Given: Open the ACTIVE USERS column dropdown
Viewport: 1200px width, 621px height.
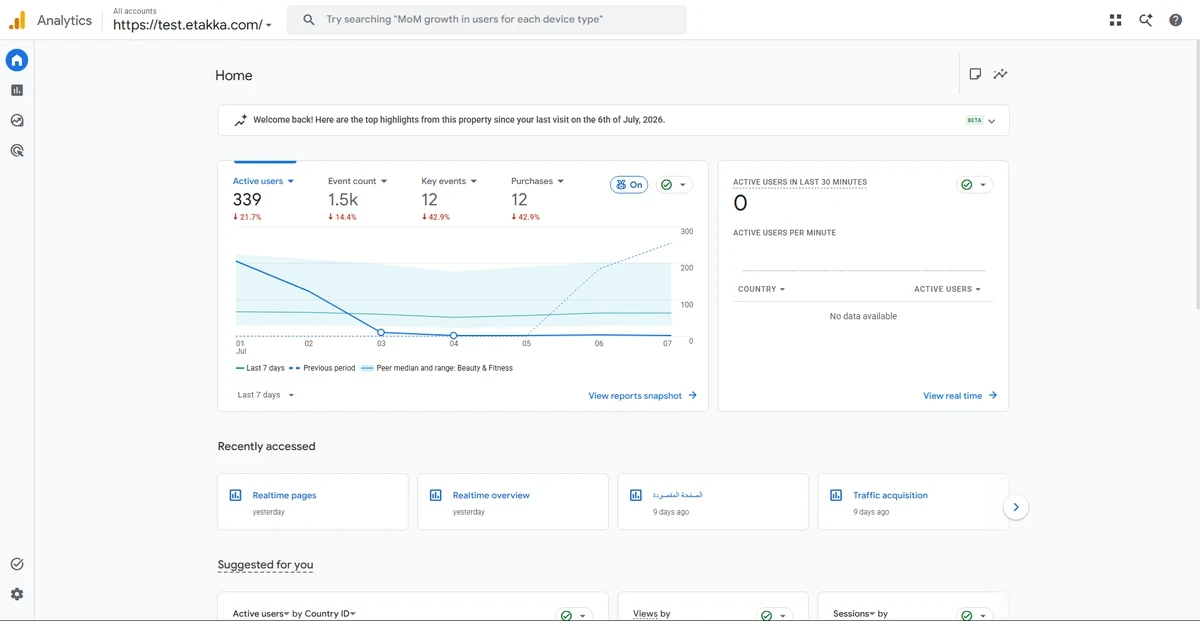Looking at the screenshot, I should 947,289.
